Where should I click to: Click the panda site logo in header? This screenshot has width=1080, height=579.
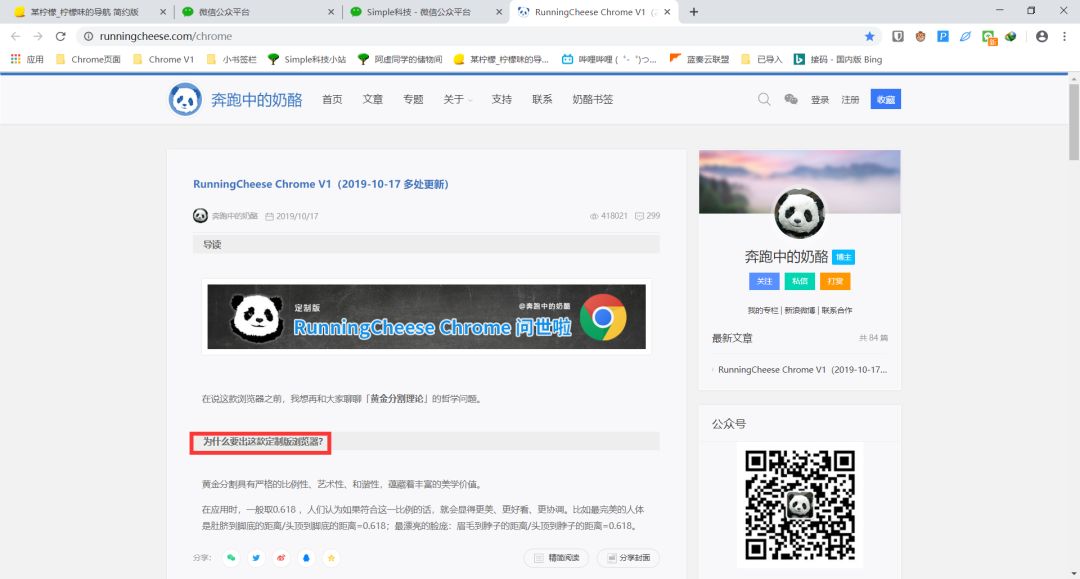coord(185,99)
